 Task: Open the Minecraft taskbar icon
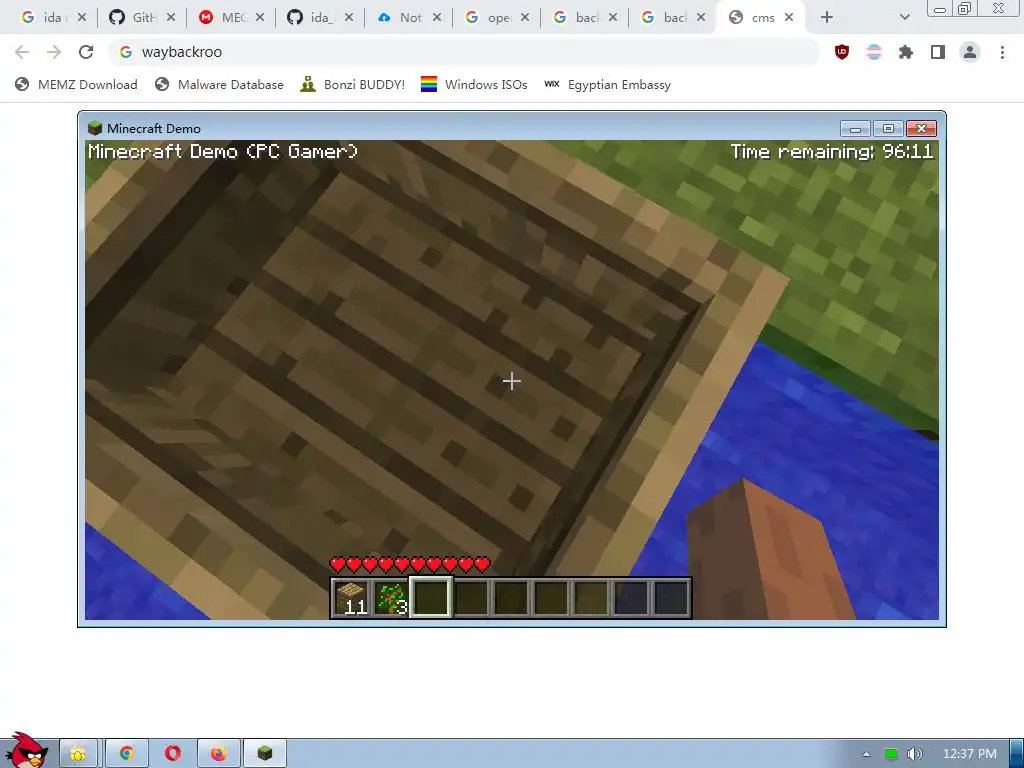point(264,754)
